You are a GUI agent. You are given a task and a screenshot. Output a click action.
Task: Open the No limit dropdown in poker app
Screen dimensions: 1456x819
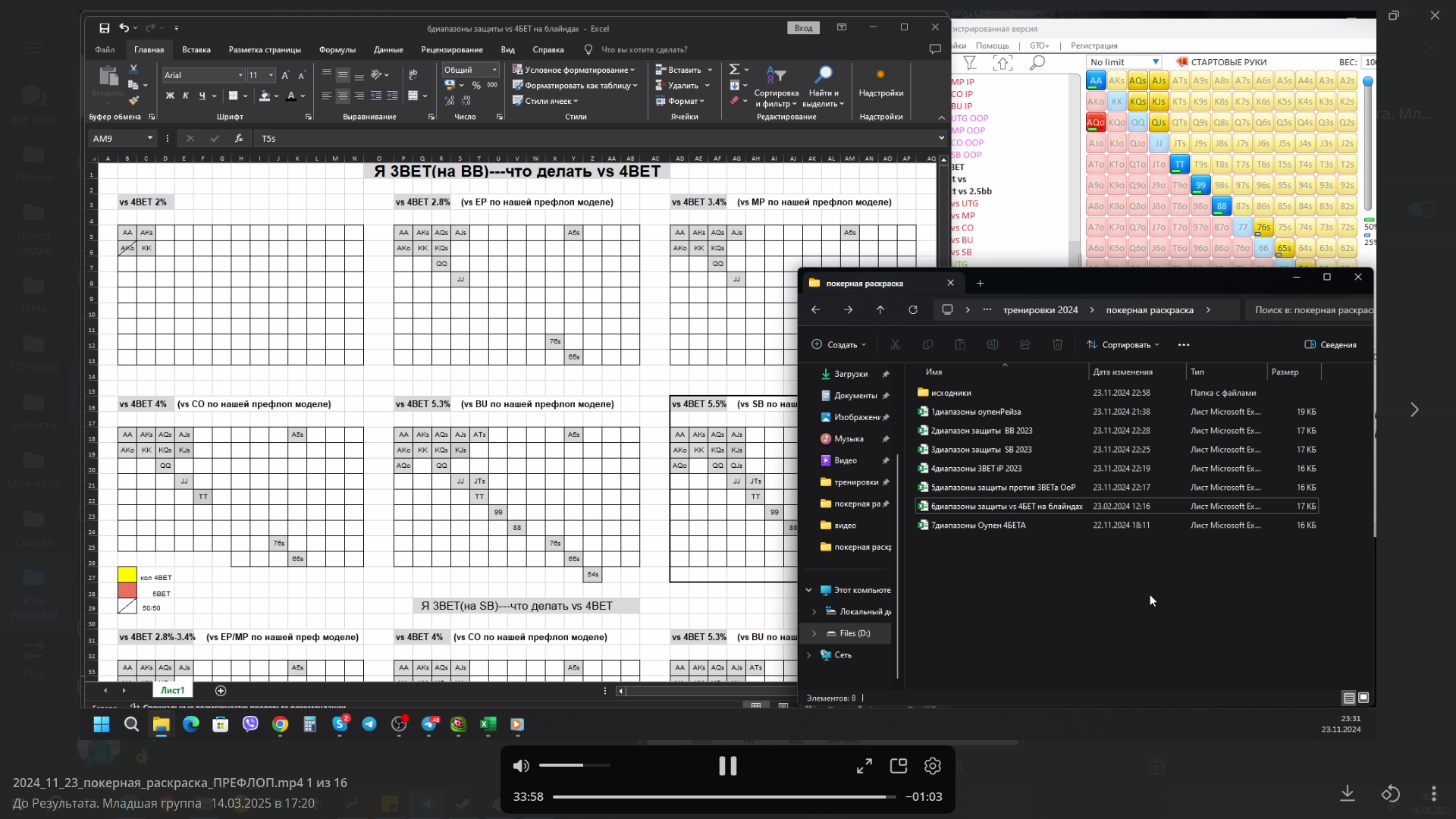[x=1124, y=62]
